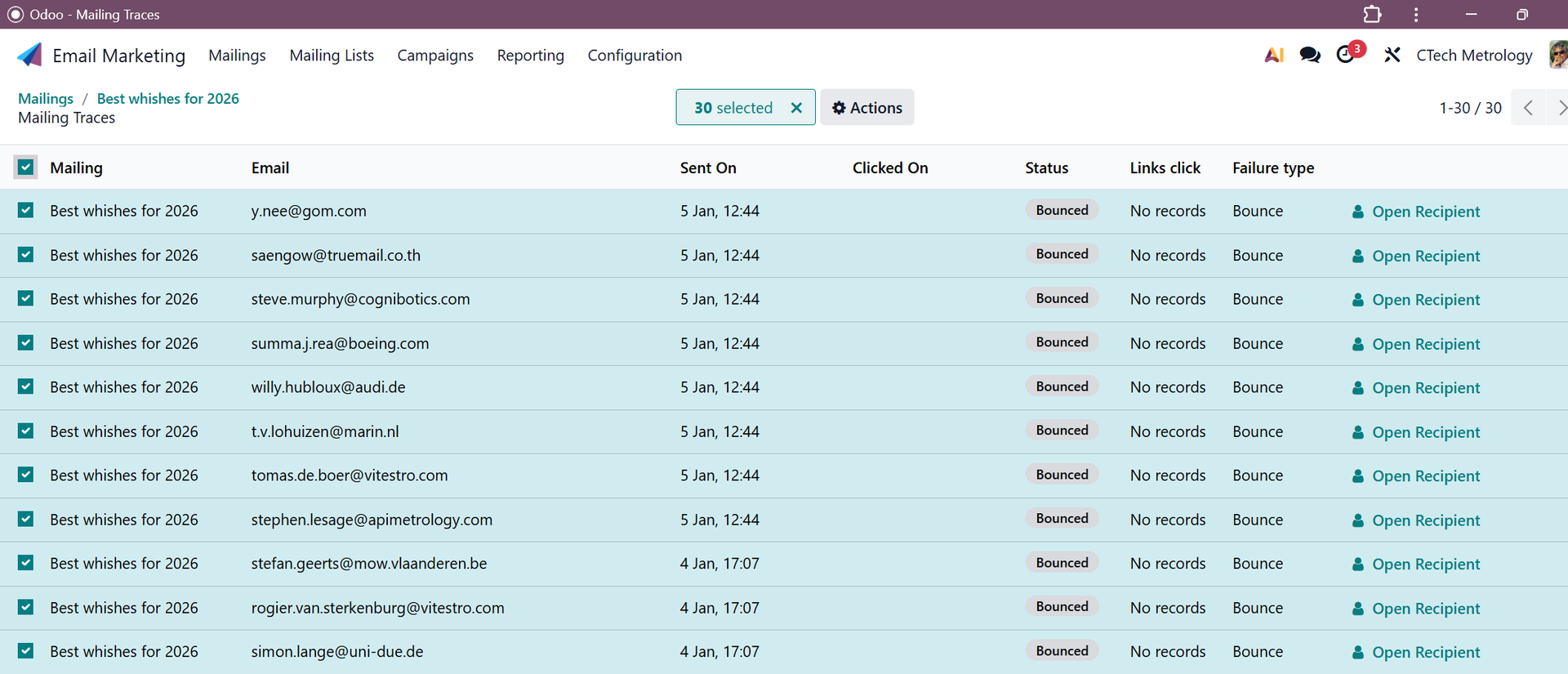The width and height of the screenshot is (1568, 674).
Task: Open the activities clock icon with badge
Action: 1346,55
